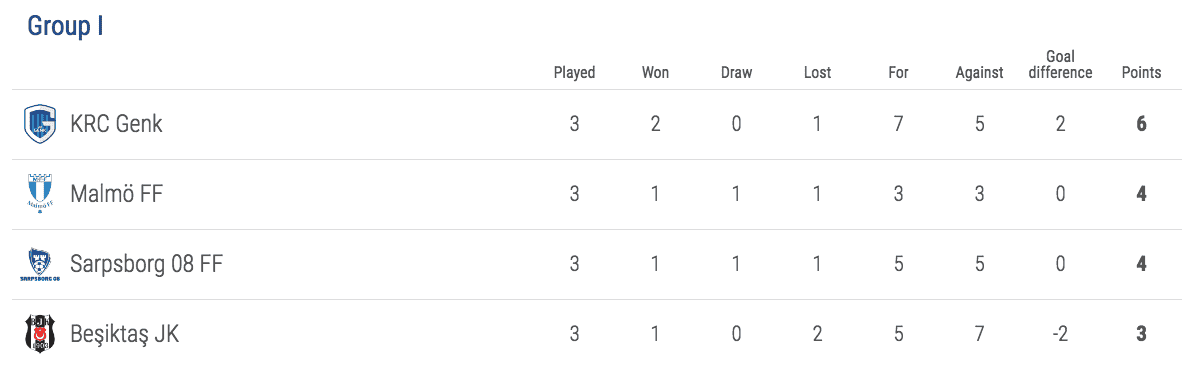Image resolution: width=1196 pixels, height=371 pixels.
Task: Open the Sarpsborg 08 FF team link
Action: (146, 264)
